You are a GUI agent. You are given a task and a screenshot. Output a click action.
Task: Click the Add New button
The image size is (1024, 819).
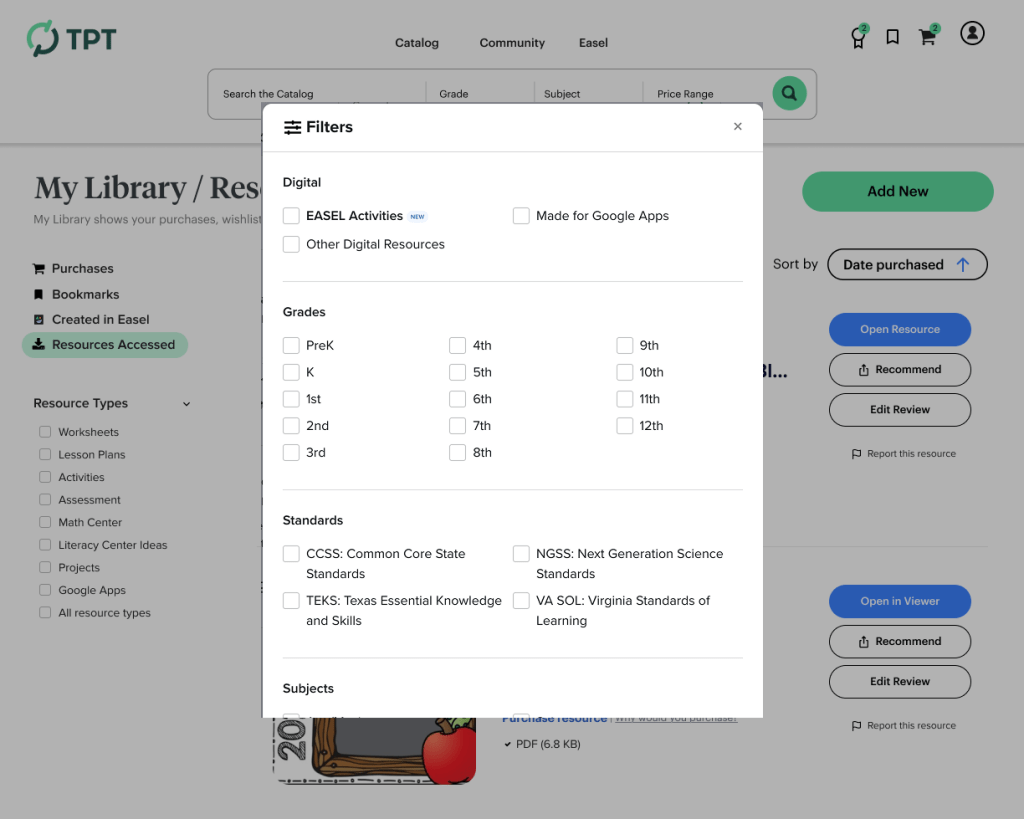(897, 191)
